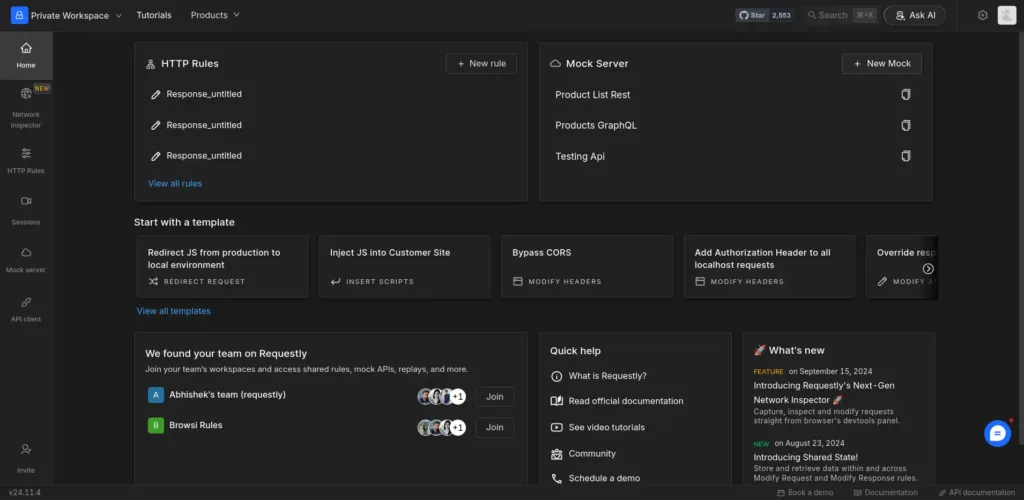Copy the Products GraphQL mock URL
Screen dimensions: 1024x500
coord(906,125)
